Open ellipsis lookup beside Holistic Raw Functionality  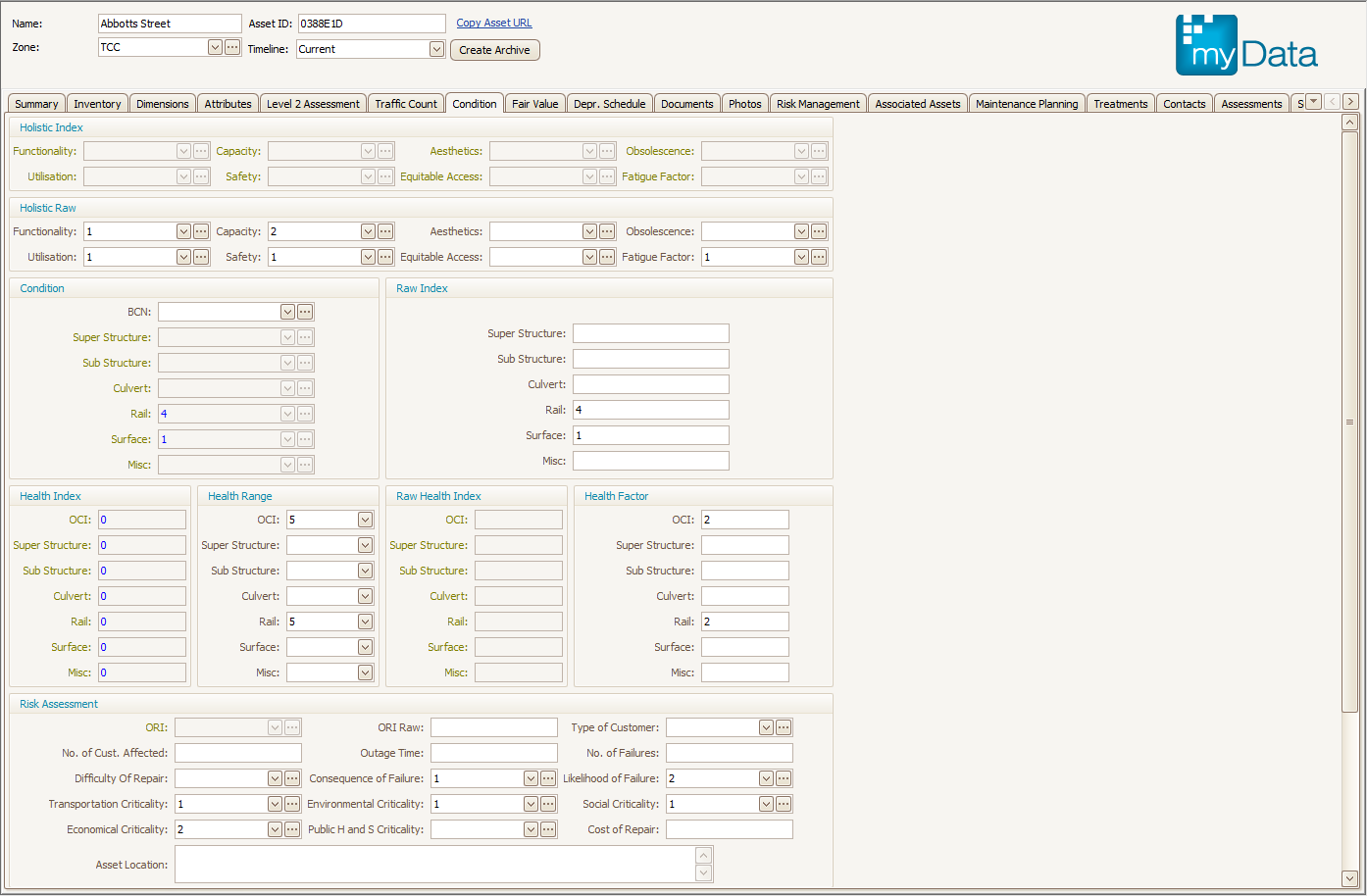pyautogui.click(x=201, y=231)
